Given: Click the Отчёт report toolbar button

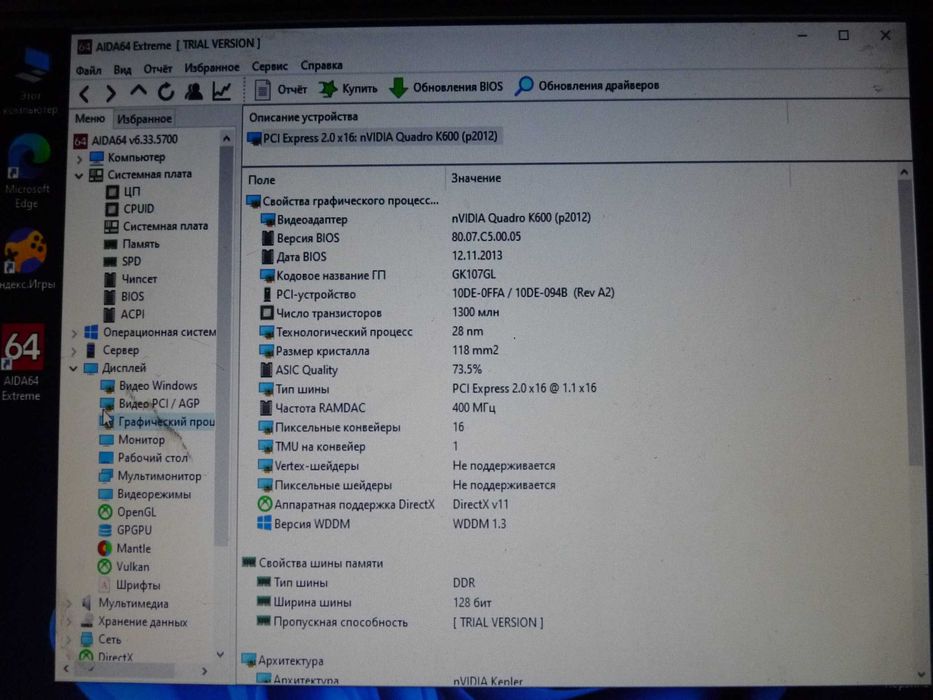Looking at the screenshot, I should tap(280, 89).
